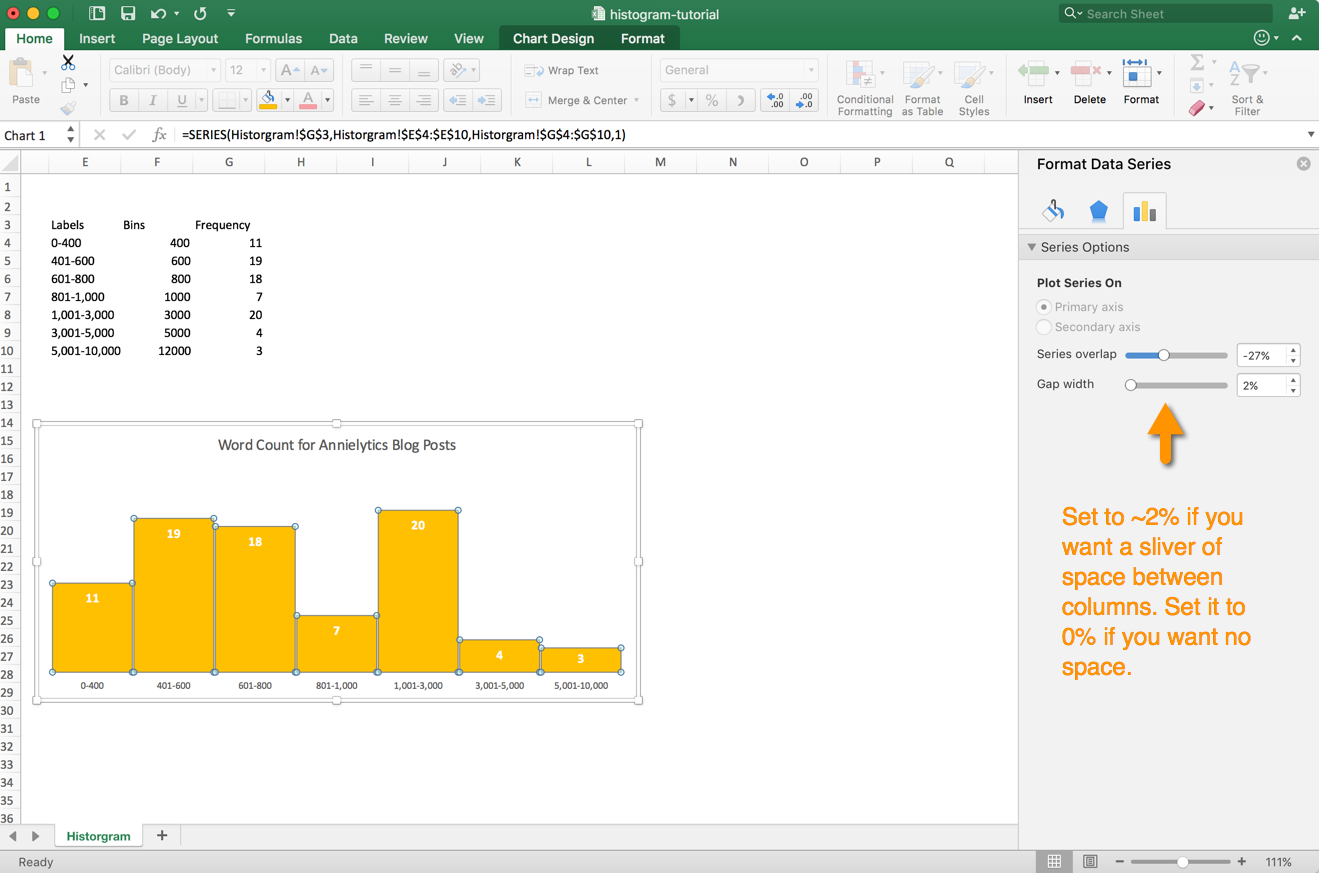This screenshot has height=873, width=1319.
Task: Open the Data ribbon tab
Action: click(x=343, y=38)
